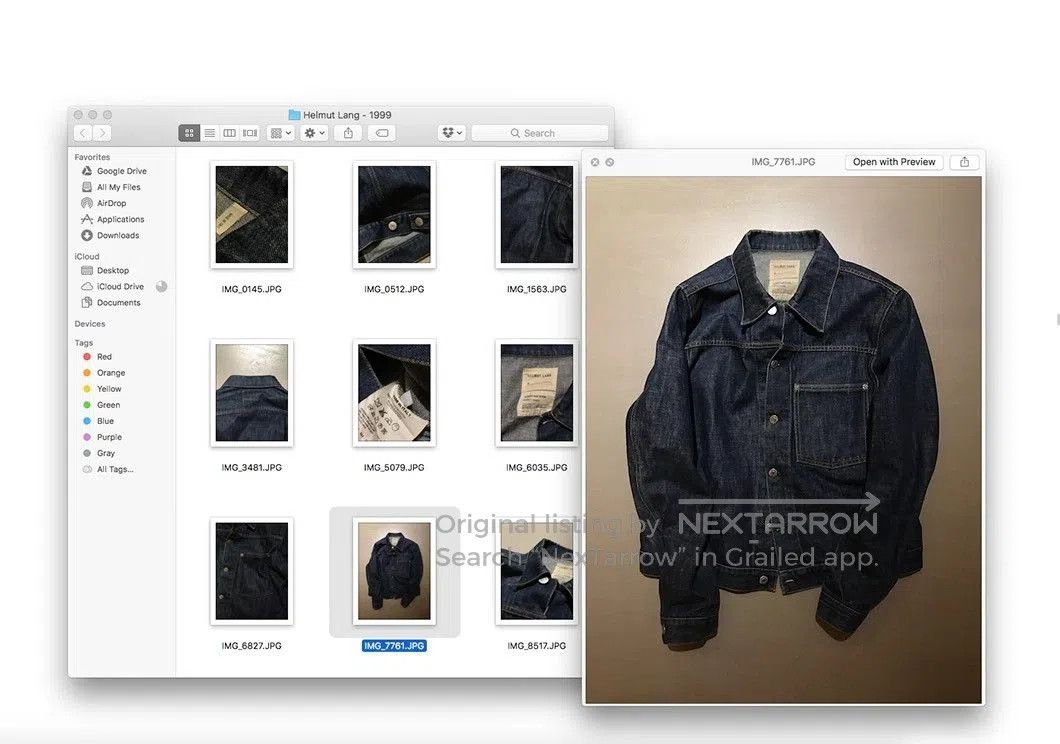Click the IMG_5079.JPG file name
Screen dimensions: 1060x744
tap(394, 468)
